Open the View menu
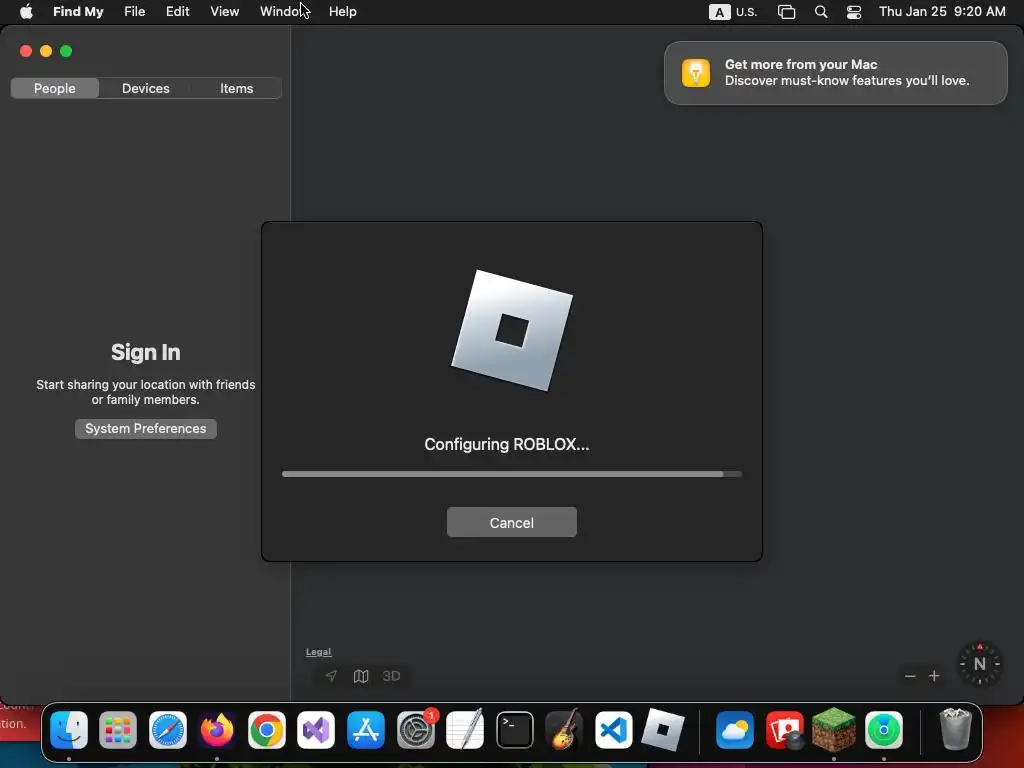This screenshot has height=768, width=1024. pyautogui.click(x=225, y=12)
